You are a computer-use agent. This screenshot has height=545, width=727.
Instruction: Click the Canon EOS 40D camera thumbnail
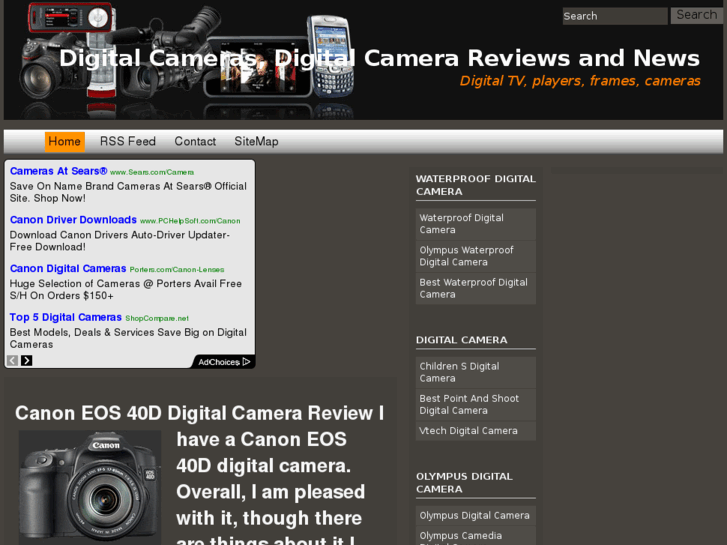(90, 487)
